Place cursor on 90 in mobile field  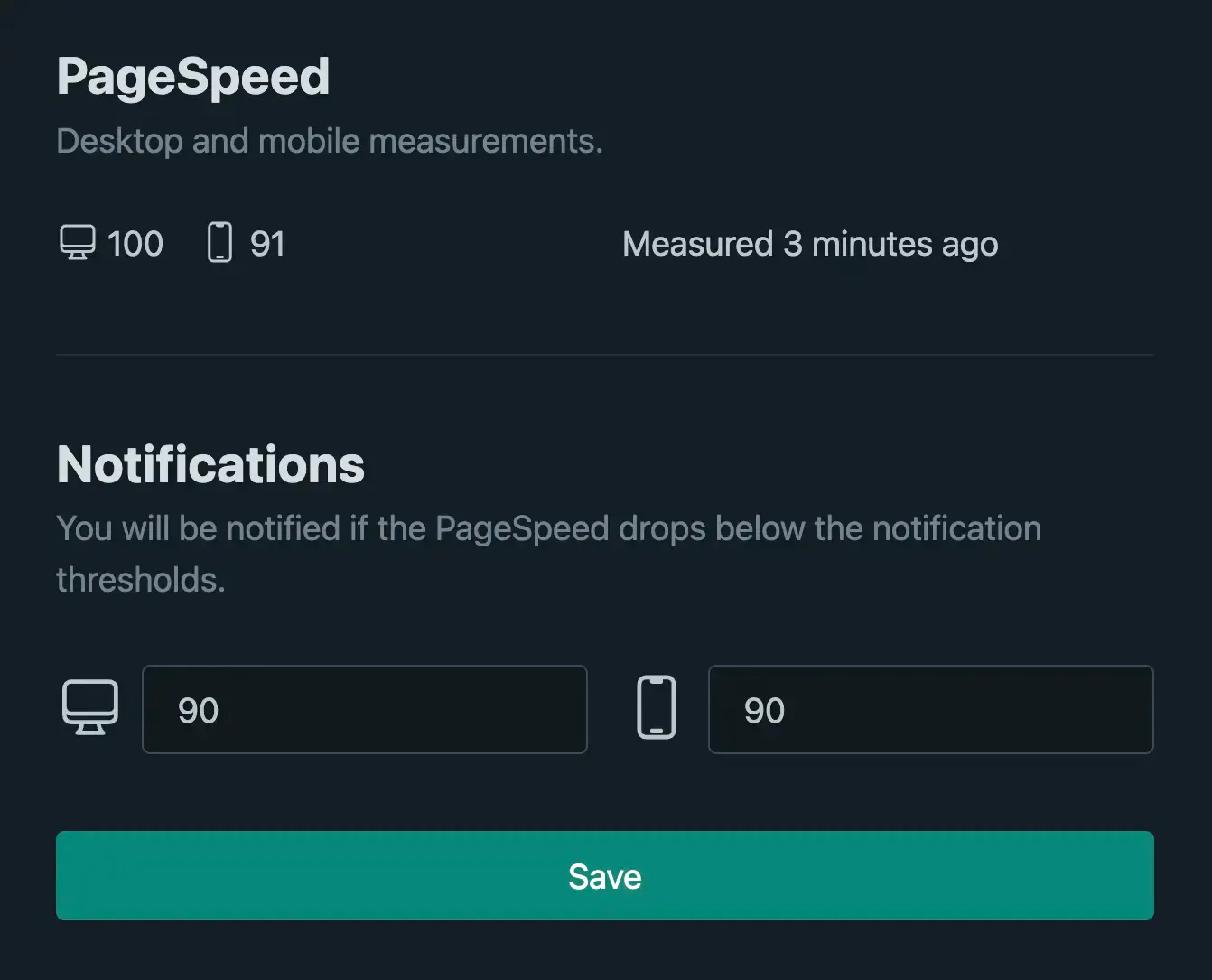tap(764, 711)
